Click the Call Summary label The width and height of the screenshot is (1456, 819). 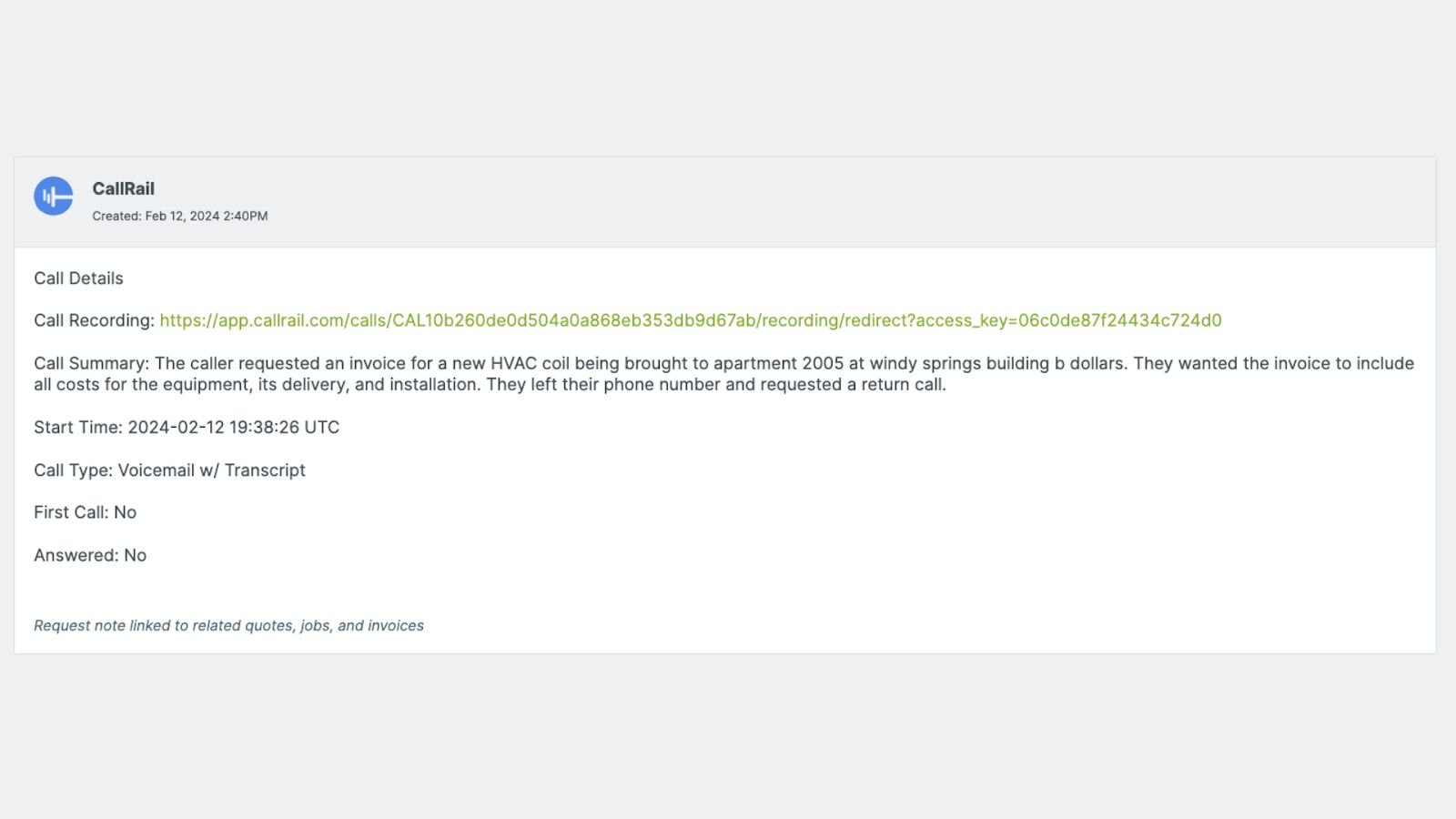tap(91, 363)
